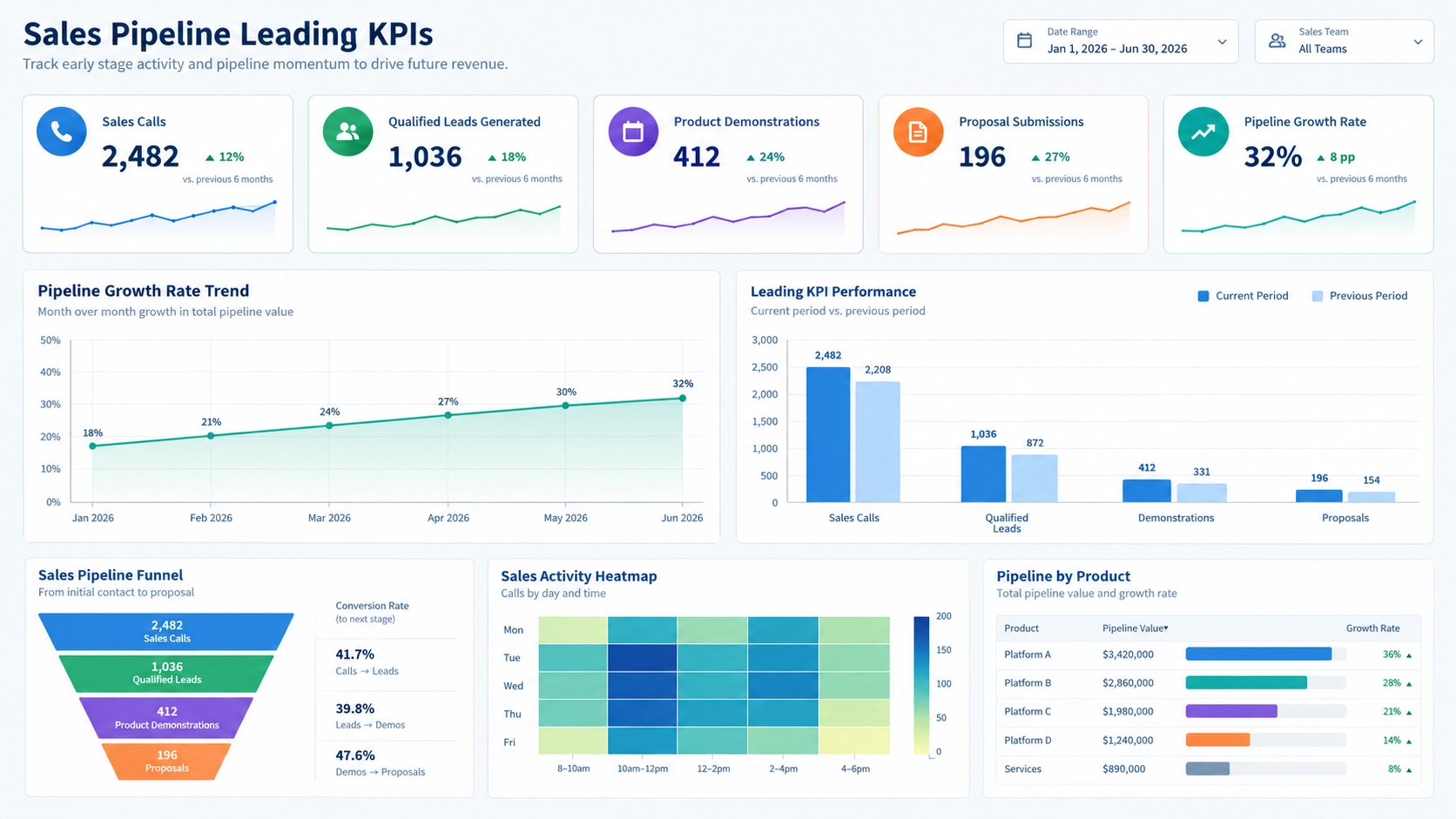Image resolution: width=1456 pixels, height=819 pixels.
Task: Click the calendar icon in Date Range selector
Action: tap(1025, 40)
